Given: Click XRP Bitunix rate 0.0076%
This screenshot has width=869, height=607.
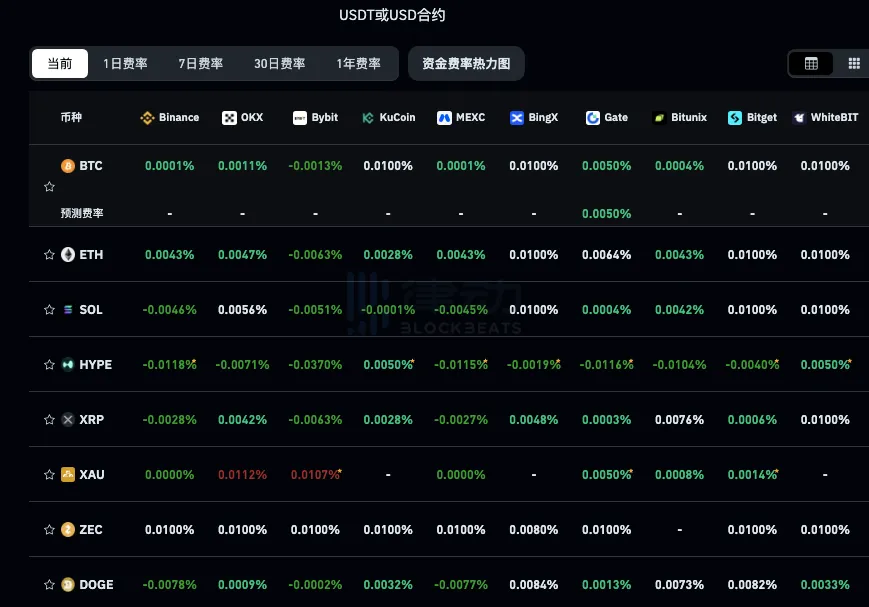Looking at the screenshot, I should 679,419.
